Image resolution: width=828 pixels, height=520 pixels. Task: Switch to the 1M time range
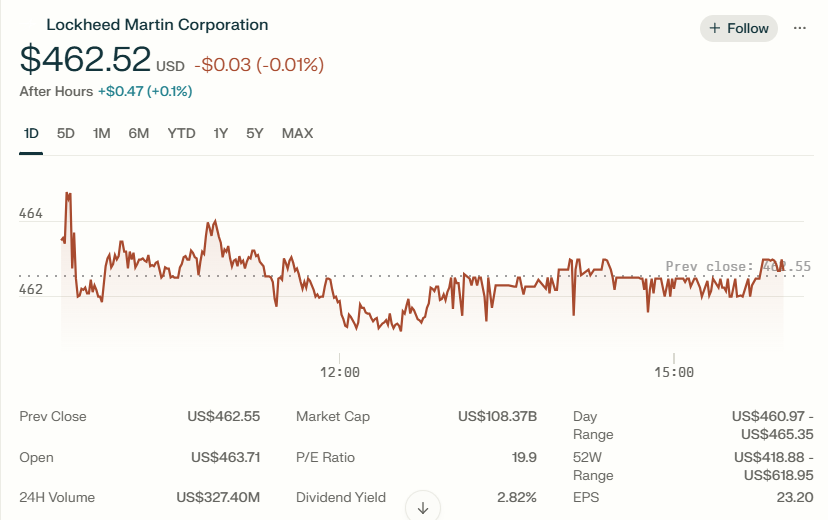coord(101,134)
